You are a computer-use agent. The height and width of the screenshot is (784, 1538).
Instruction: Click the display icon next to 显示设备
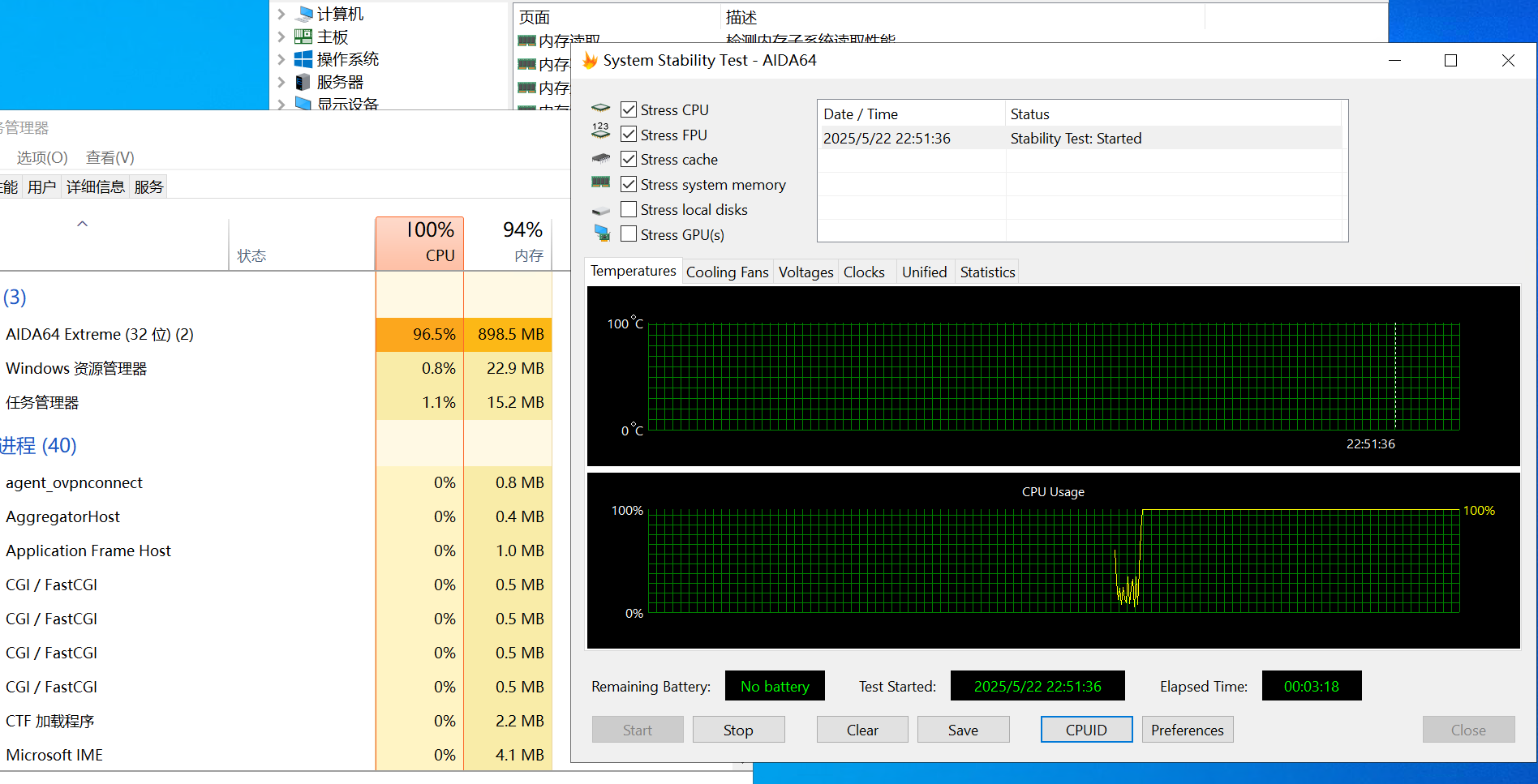(303, 104)
